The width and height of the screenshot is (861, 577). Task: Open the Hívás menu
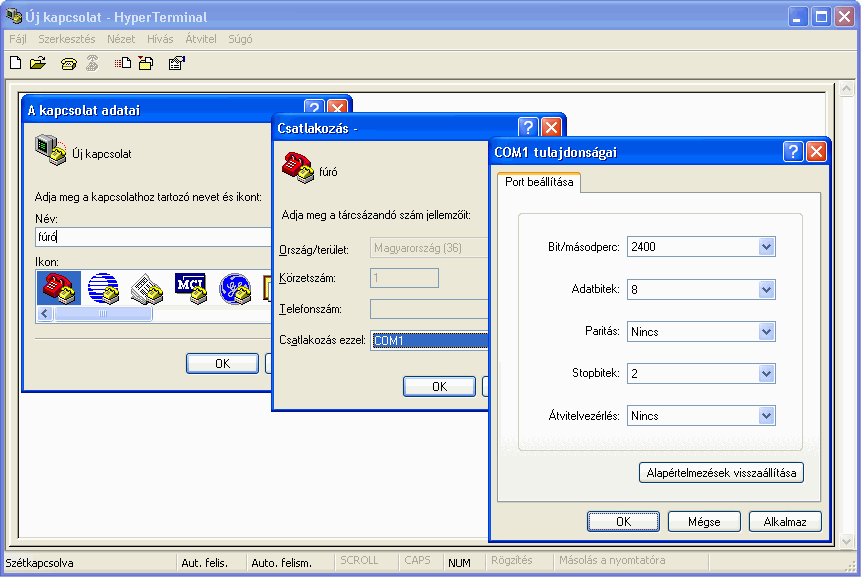point(160,39)
